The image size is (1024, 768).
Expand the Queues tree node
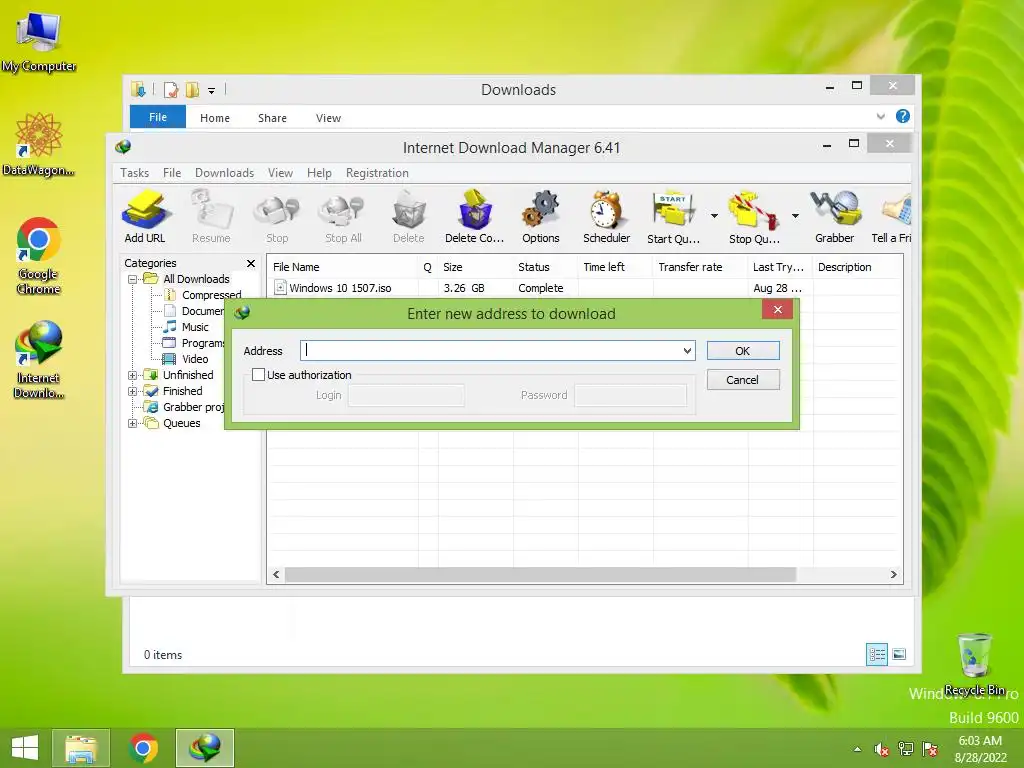click(x=133, y=424)
